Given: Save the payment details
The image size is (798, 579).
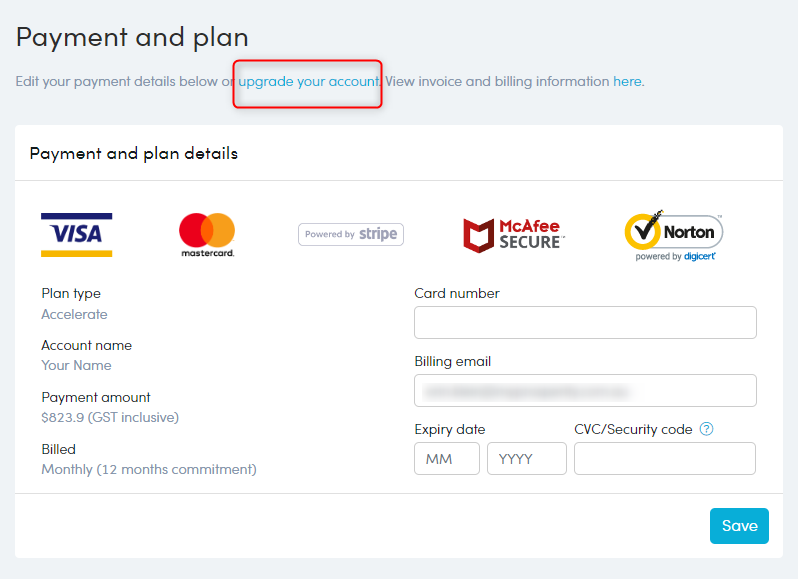Looking at the screenshot, I should point(739,526).
